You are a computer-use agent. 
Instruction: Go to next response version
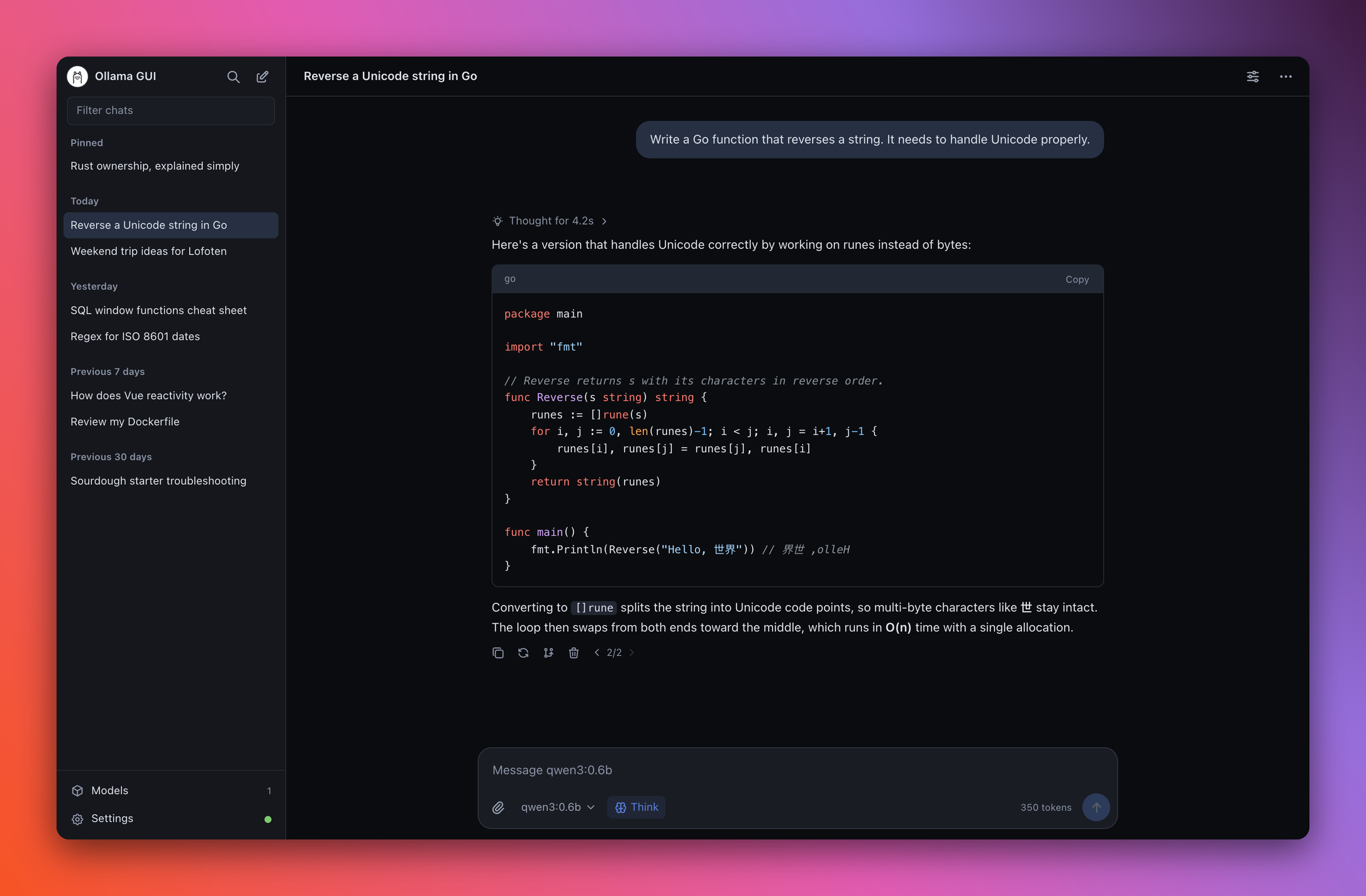click(631, 653)
